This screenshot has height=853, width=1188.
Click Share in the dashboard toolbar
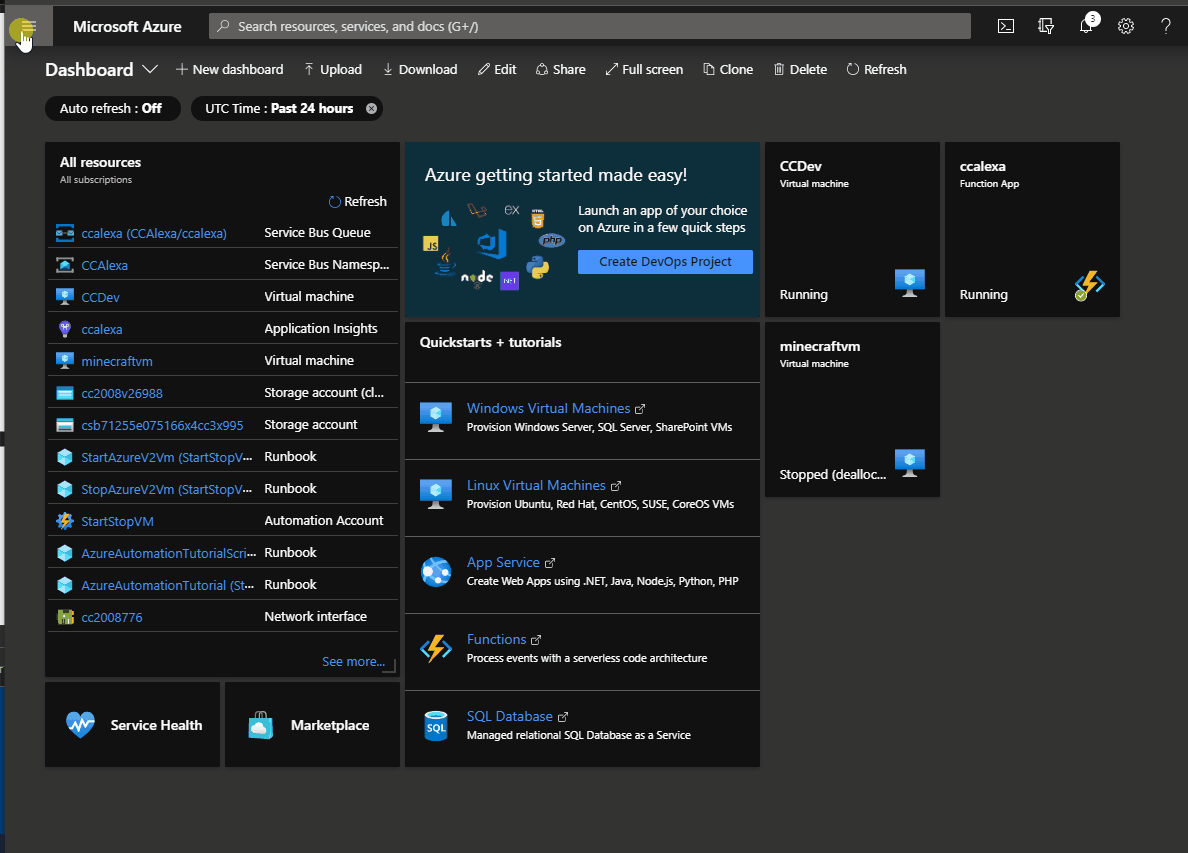(561, 70)
